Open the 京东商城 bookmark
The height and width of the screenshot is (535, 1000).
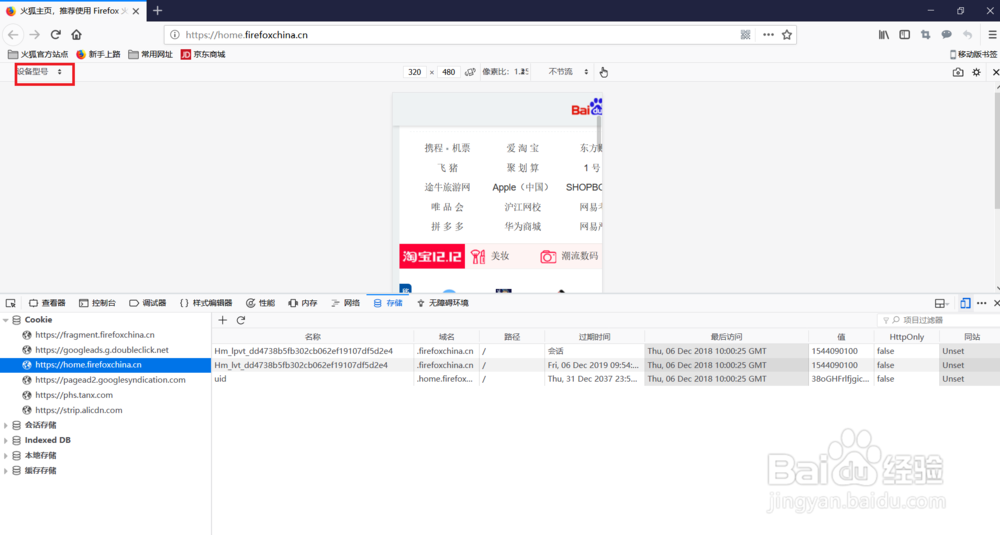click(x=203, y=54)
